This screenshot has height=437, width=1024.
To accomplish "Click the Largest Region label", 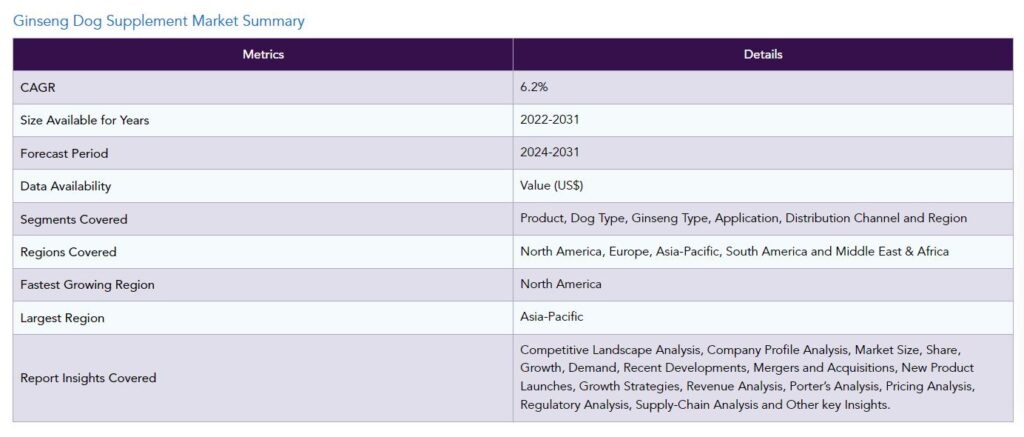I will point(63,318).
